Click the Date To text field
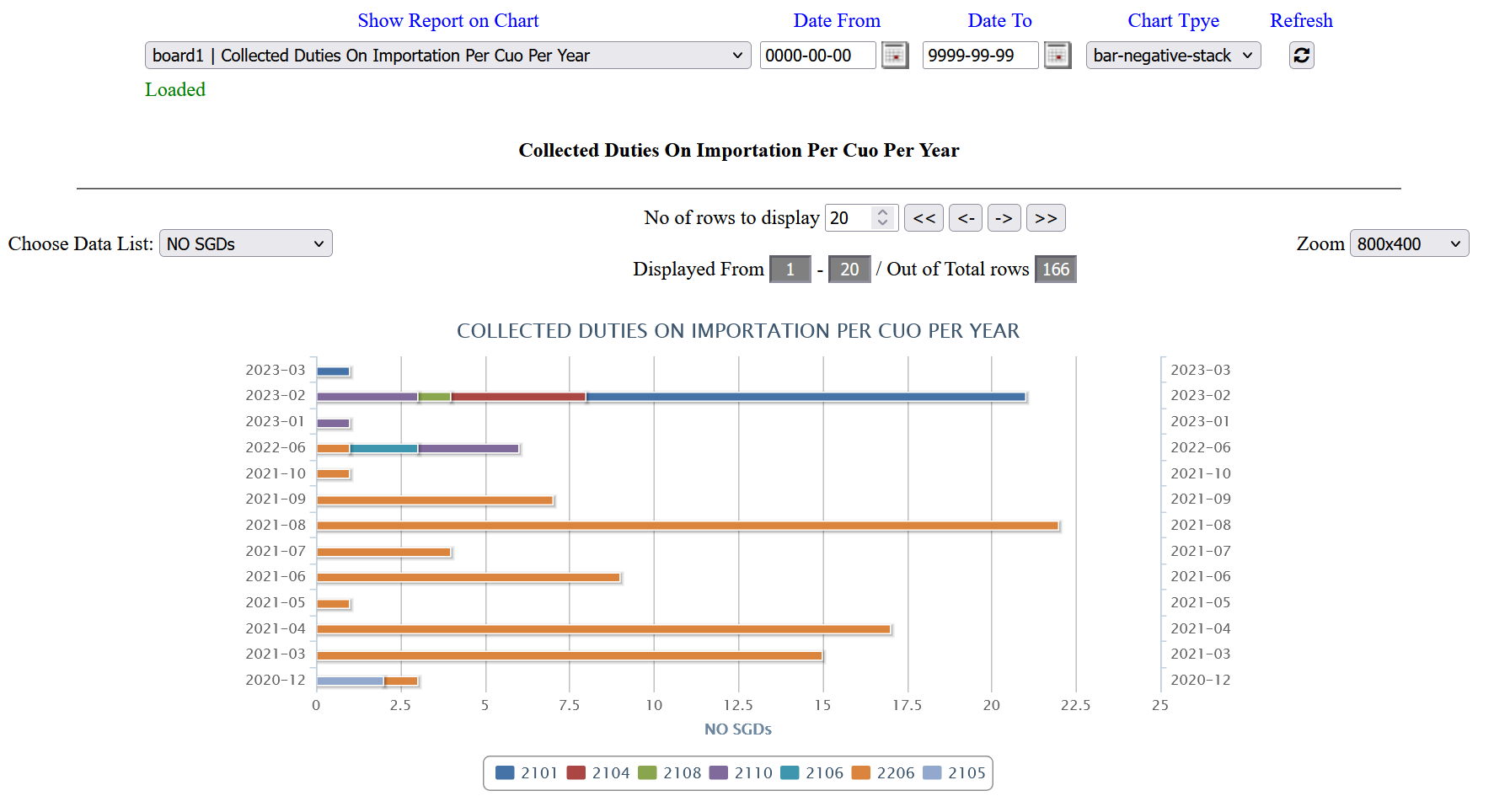This screenshot has width=1494, height=812. point(979,56)
